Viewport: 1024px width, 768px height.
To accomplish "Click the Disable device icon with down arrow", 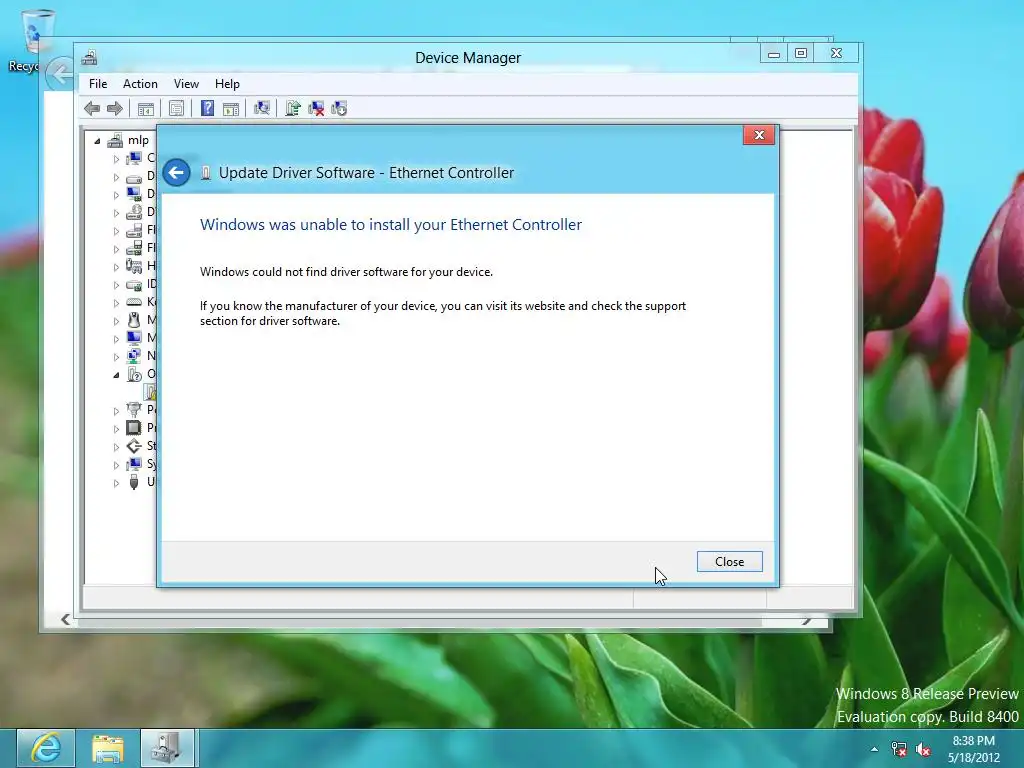I will (x=339, y=108).
